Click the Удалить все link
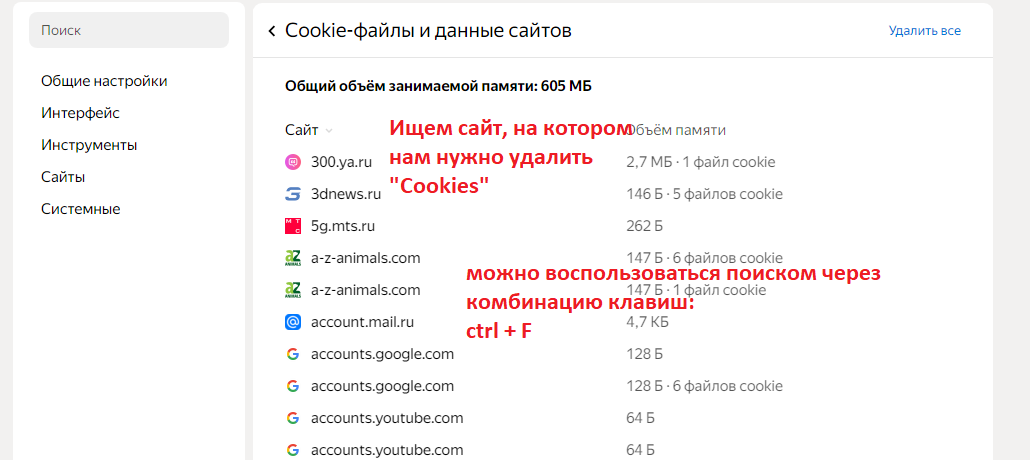Screen dimensions: 1030x460 click(x=925, y=31)
